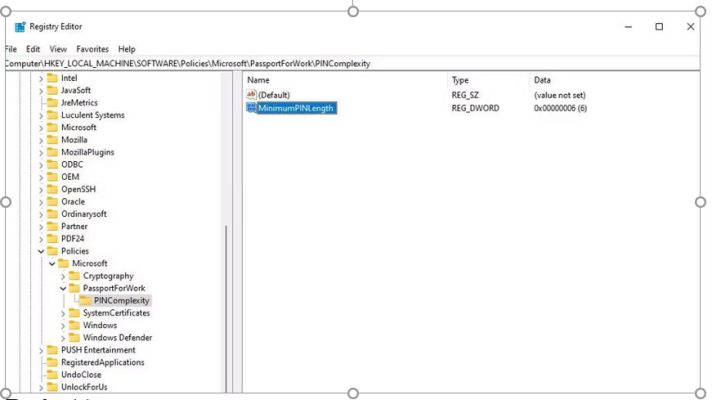Select the RegisteredApplications folder icon
Image resolution: width=712 pixels, height=400 pixels.
(53, 362)
